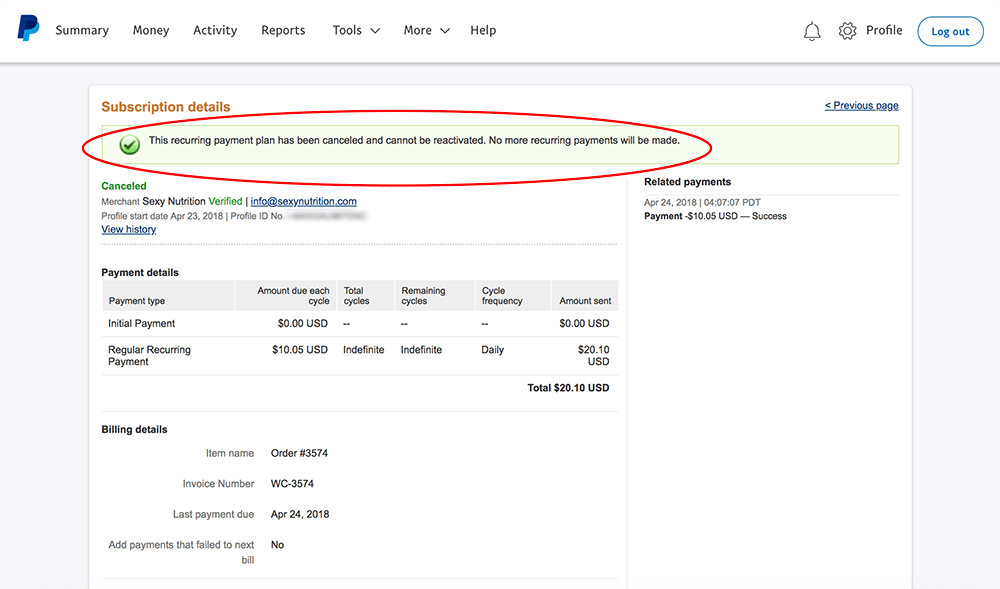Expand the More dropdown menu
The image size is (1000, 589).
point(427,30)
